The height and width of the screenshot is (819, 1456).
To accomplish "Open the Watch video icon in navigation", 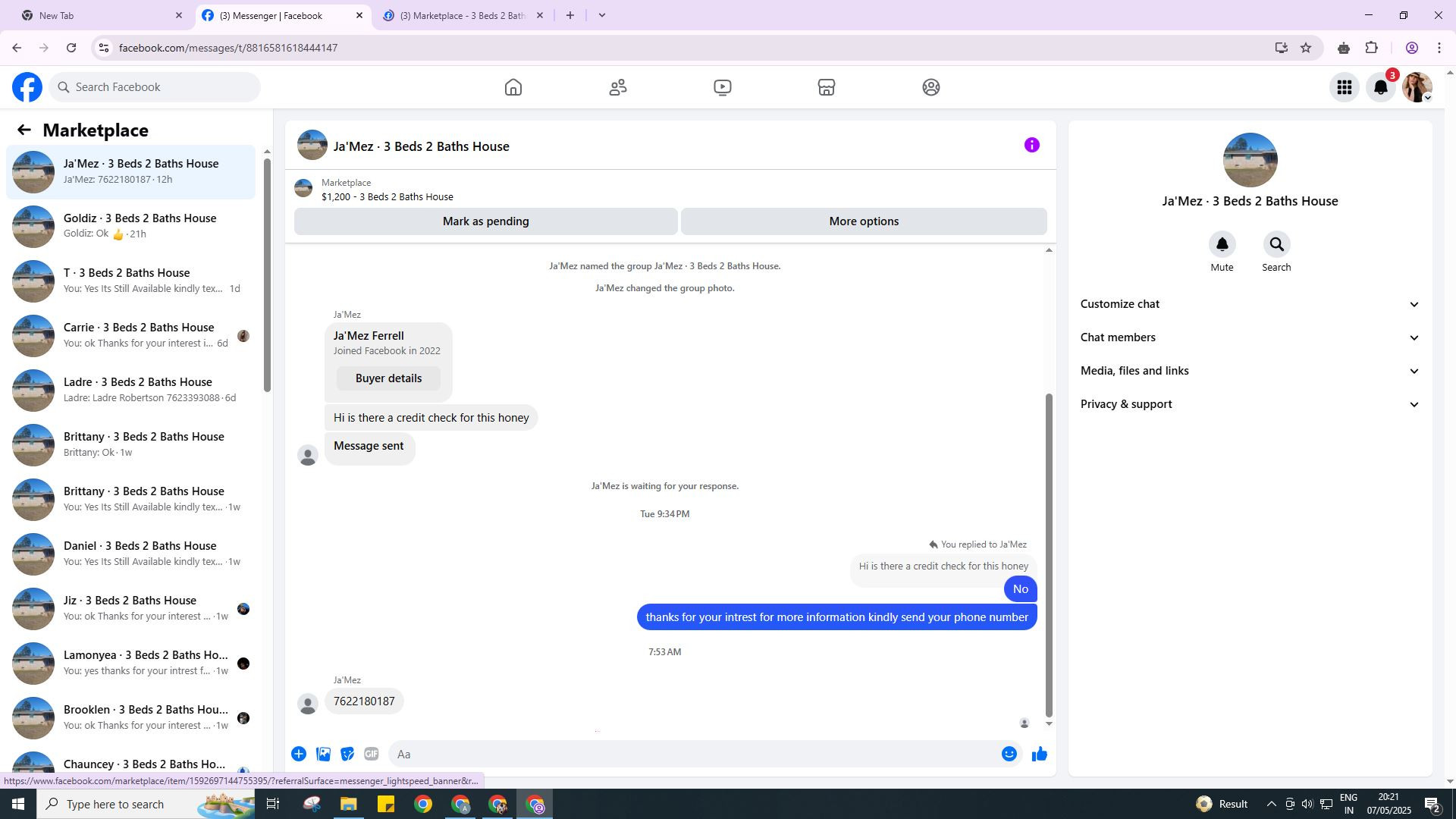I will pos(722,87).
